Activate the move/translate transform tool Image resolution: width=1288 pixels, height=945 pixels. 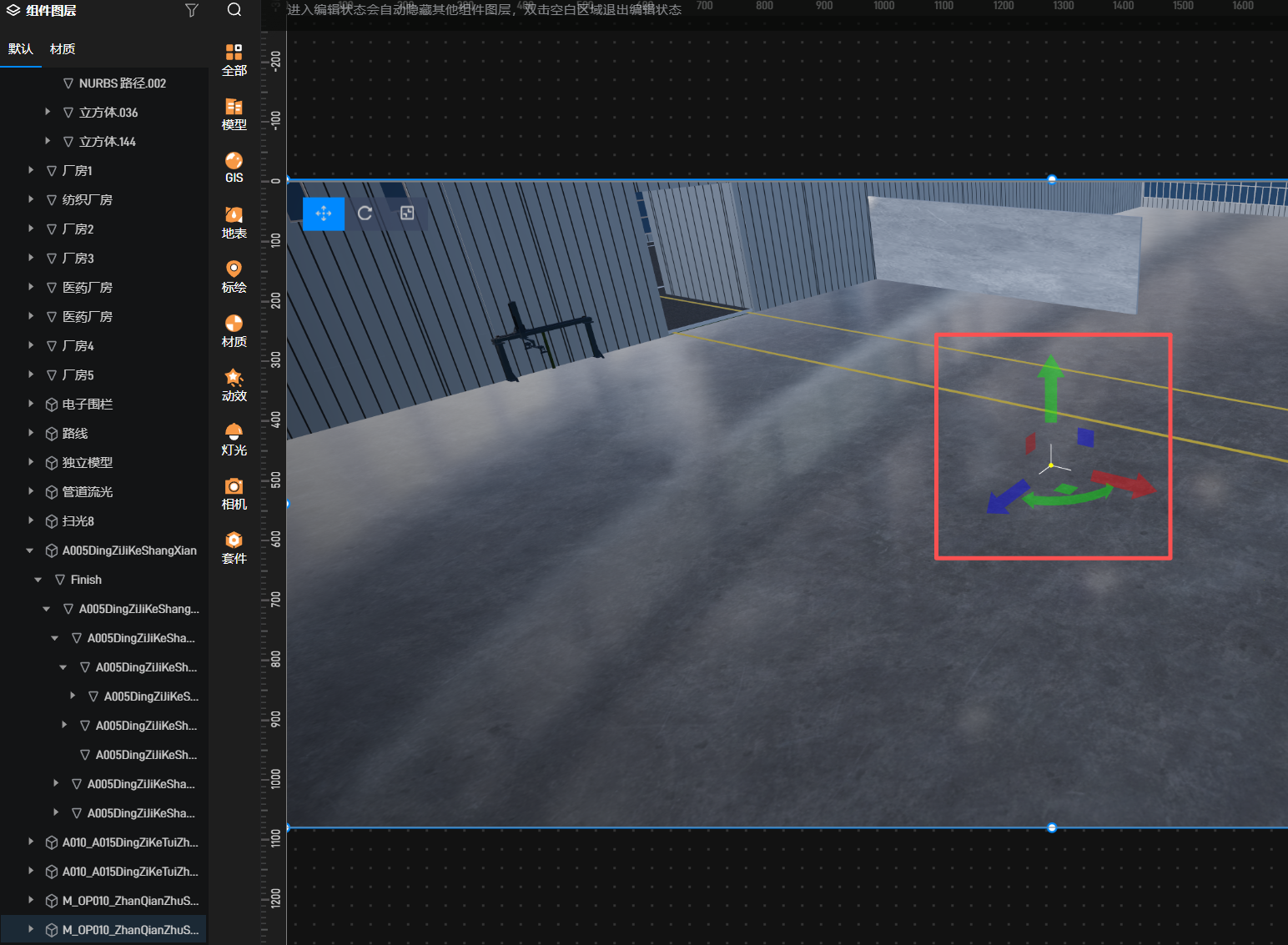click(x=324, y=214)
